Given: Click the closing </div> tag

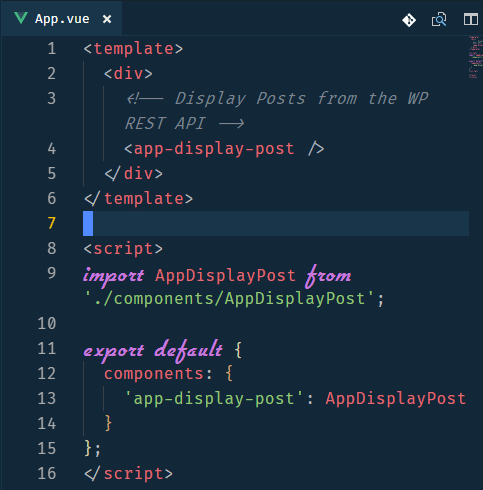Looking at the screenshot, I should [133, 174].
